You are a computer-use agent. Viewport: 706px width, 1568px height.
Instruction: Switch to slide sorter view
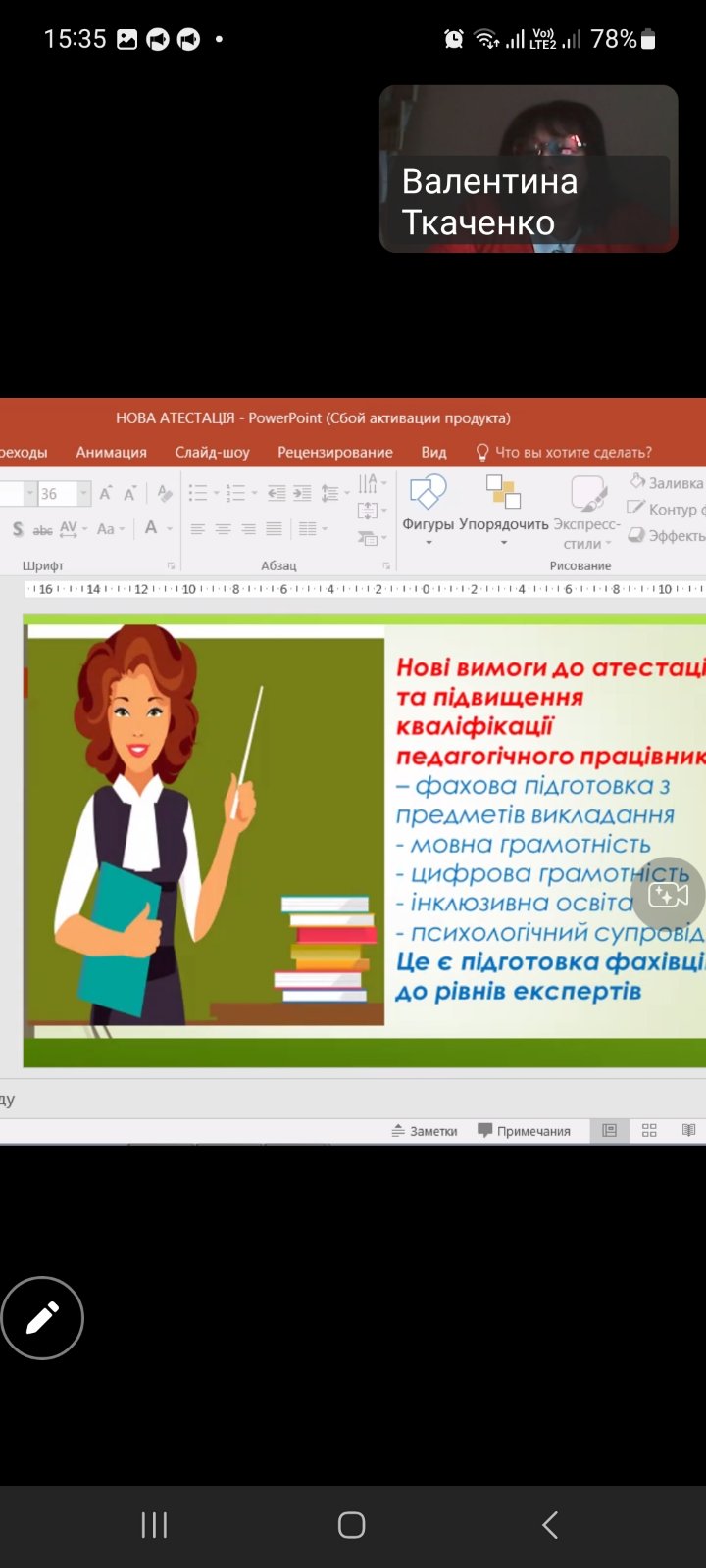pos(649,1130)
